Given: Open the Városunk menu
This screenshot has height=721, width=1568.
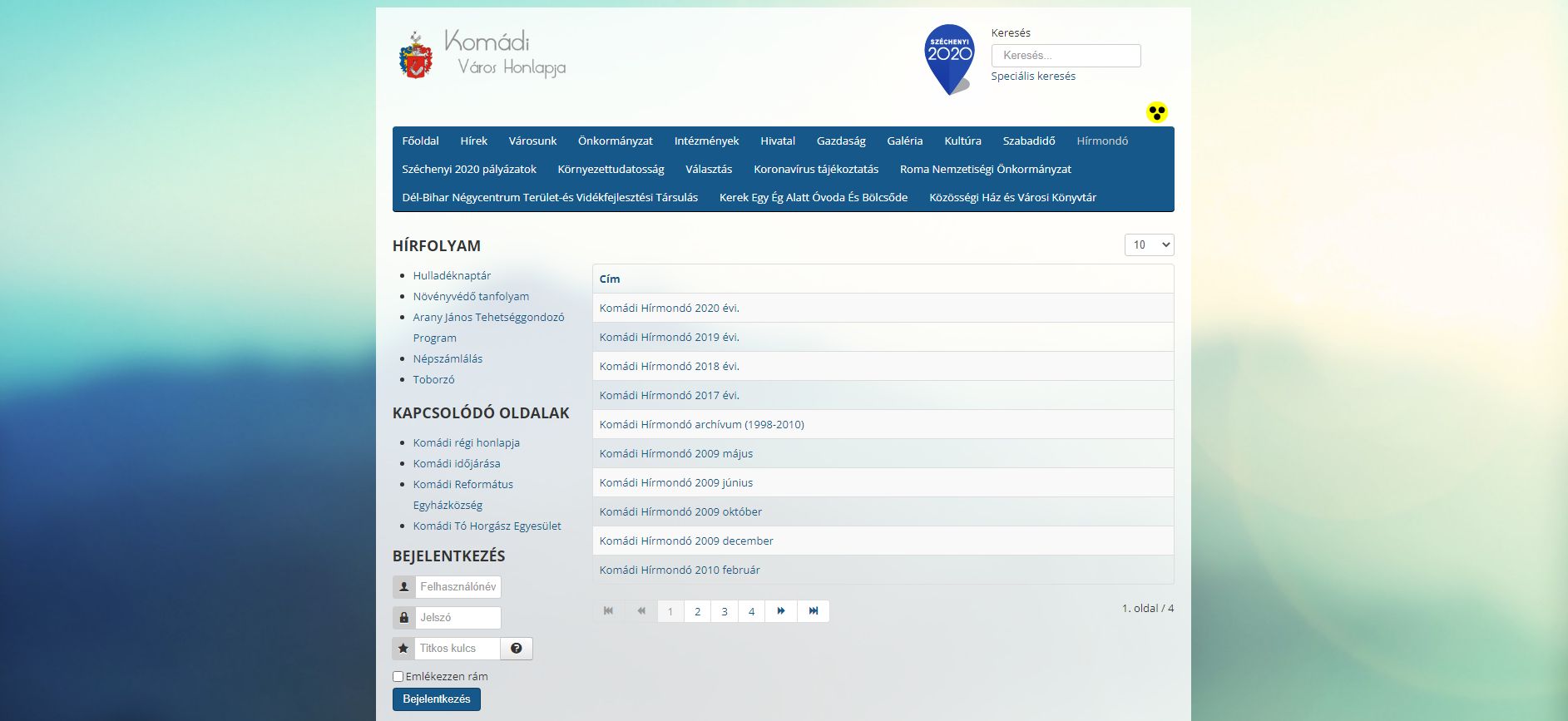Looking at the screenshot, I should 532,141.
